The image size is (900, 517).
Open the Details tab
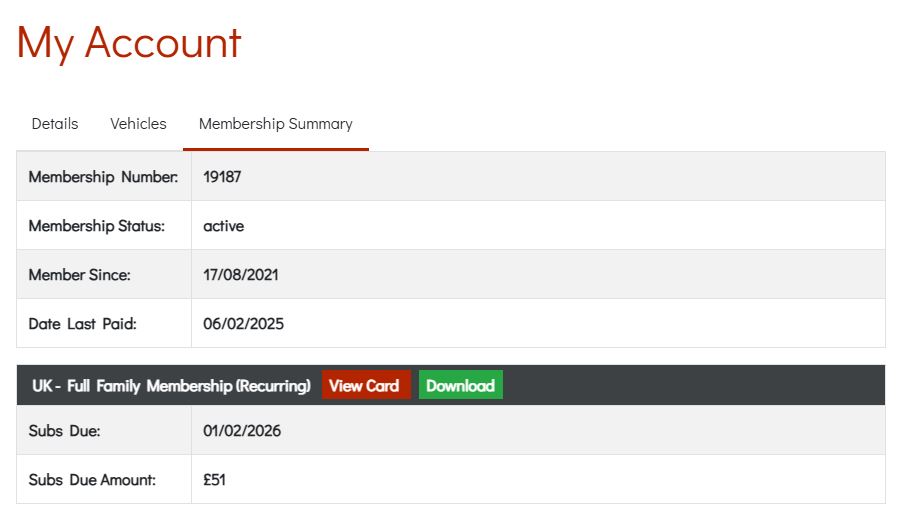pyautogui.click(x=55, y=124)
